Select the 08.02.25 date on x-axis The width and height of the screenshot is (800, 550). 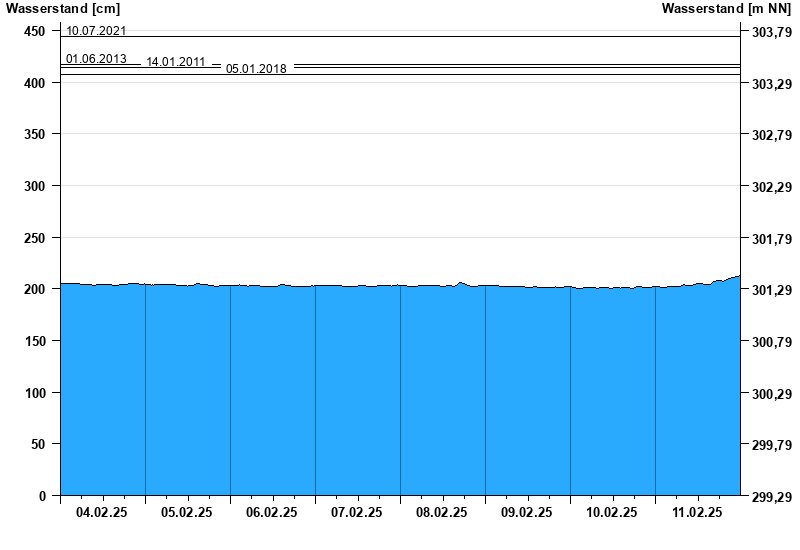[x=443, y=512]
